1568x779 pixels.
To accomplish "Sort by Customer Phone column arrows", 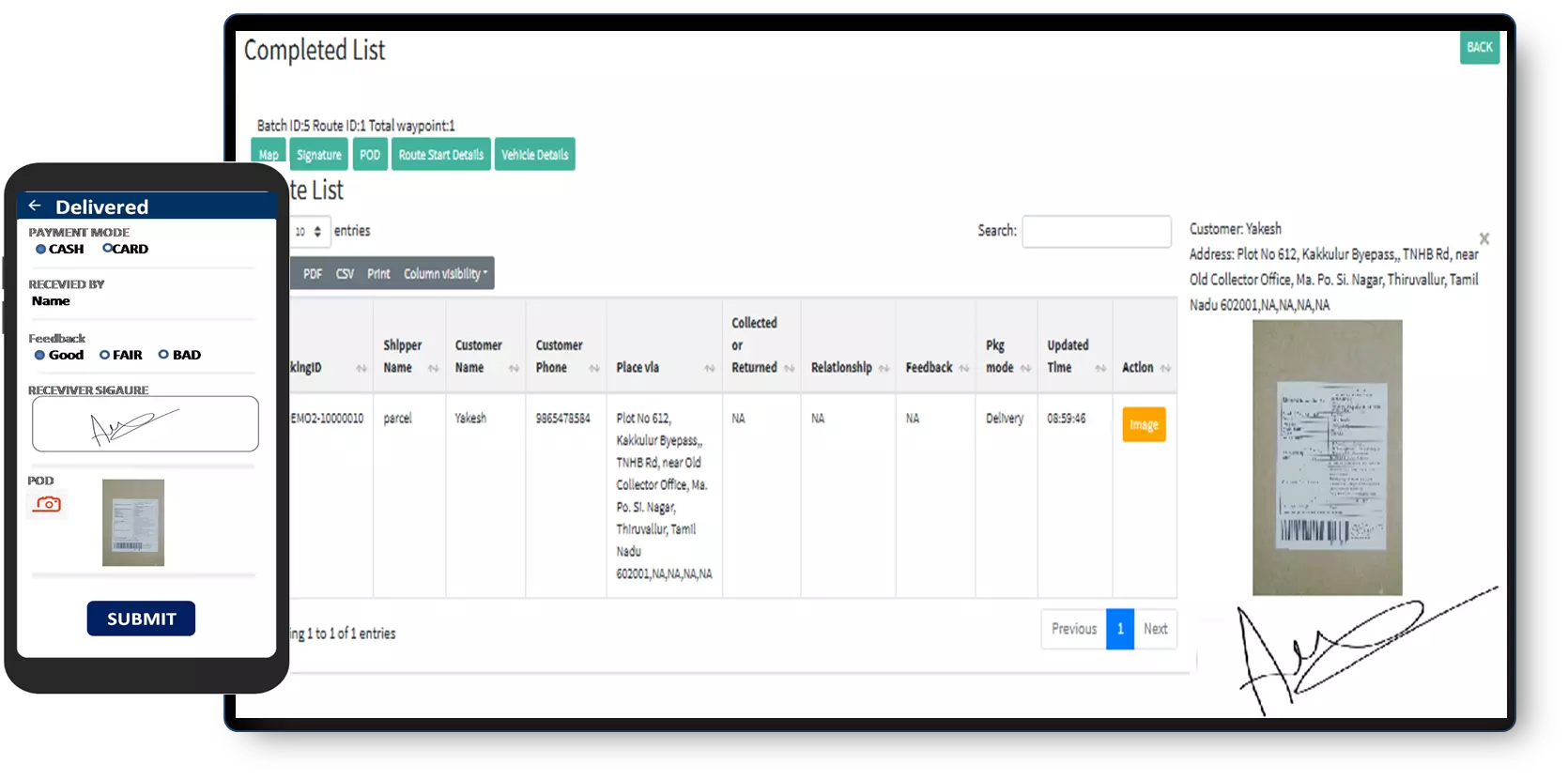I will pyautogui.click(x=593, y=368).
